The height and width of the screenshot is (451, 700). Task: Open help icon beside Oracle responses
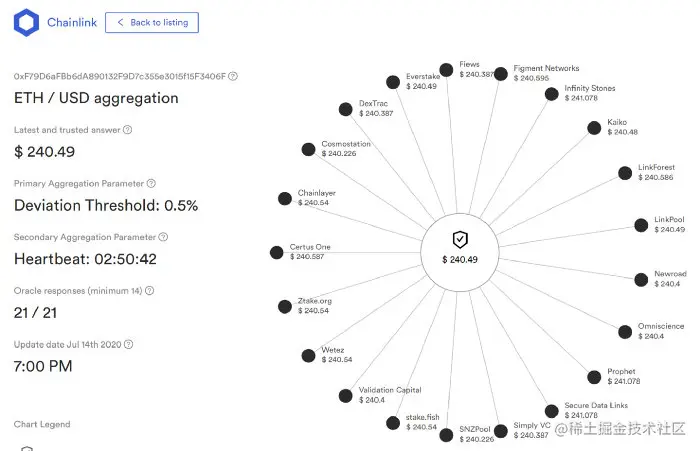pos(149,291)
